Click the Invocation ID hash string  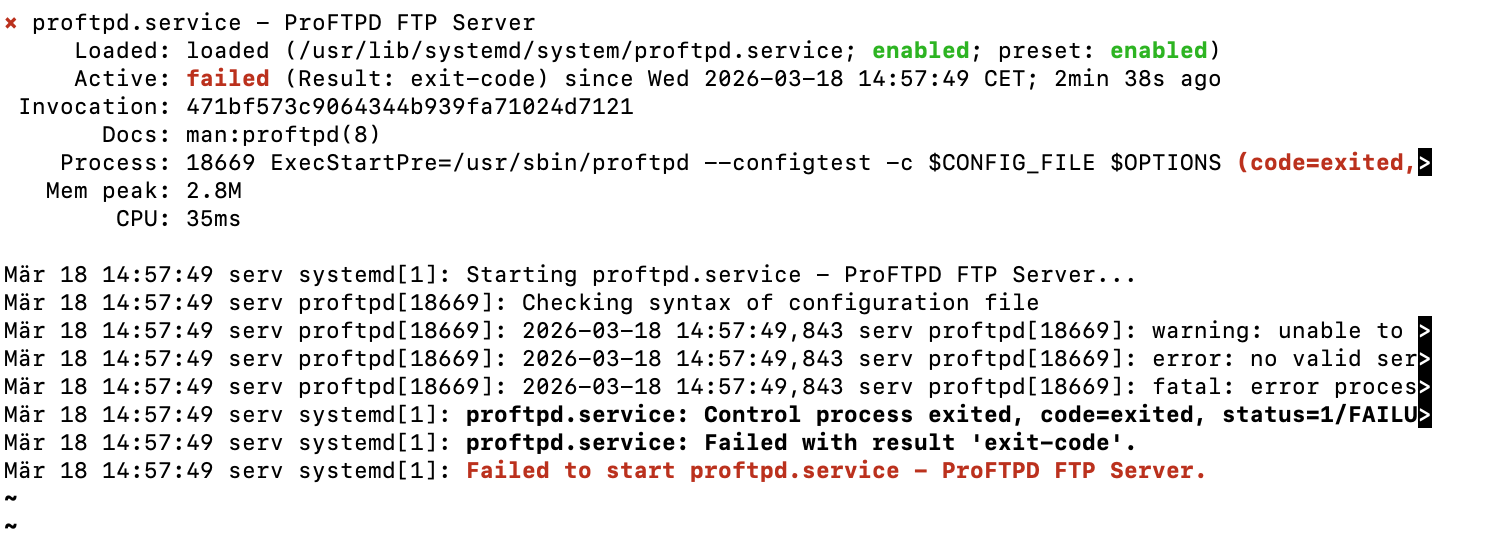(x=409, y=107)
